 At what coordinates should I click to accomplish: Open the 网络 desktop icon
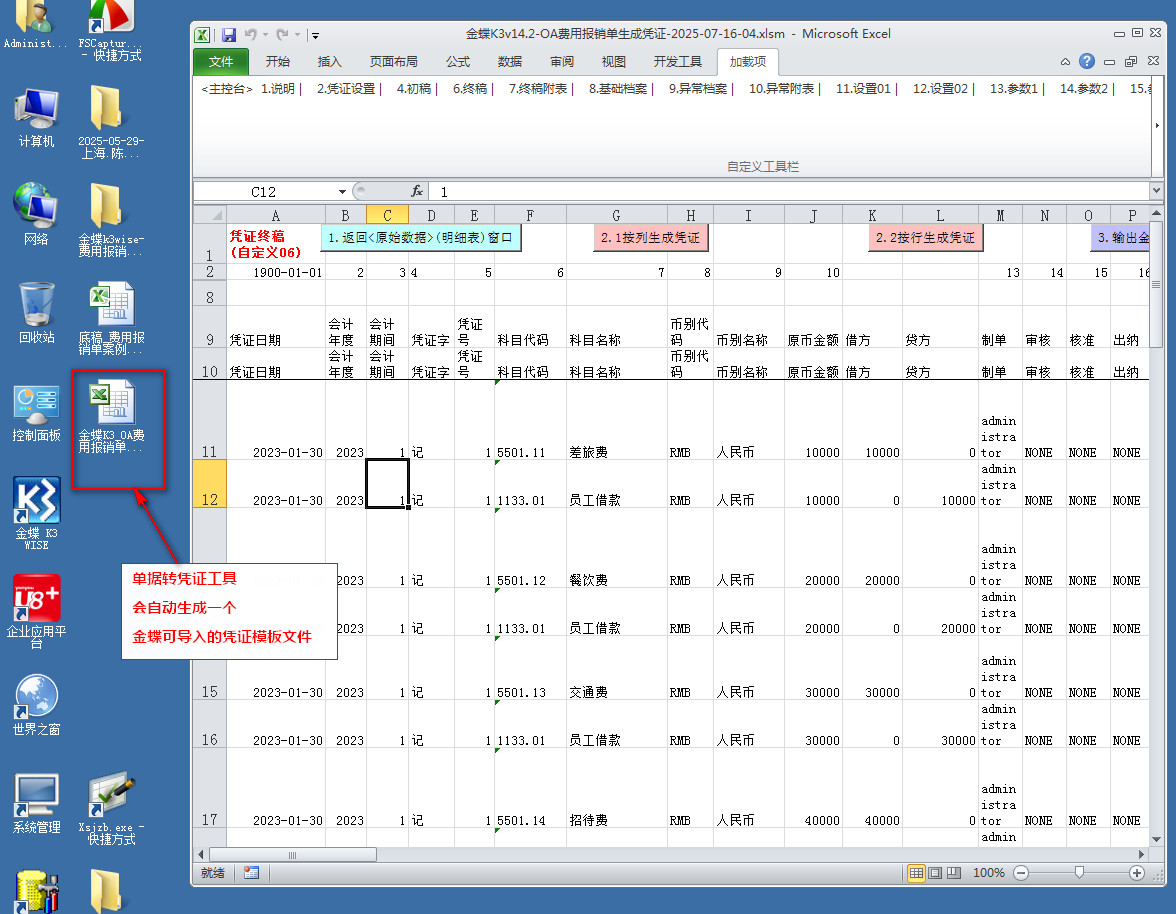pos(36,214)
